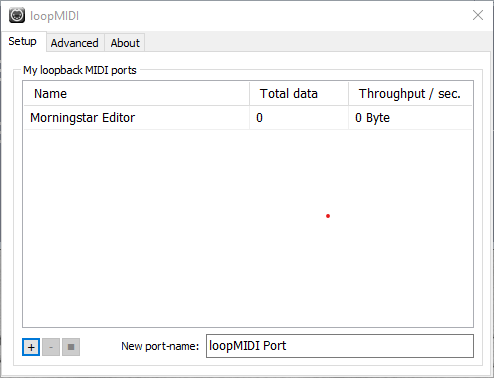This screenshot has width=494, height=378.
Task: Click the Total data column header
Action: (x=299, y=94)
